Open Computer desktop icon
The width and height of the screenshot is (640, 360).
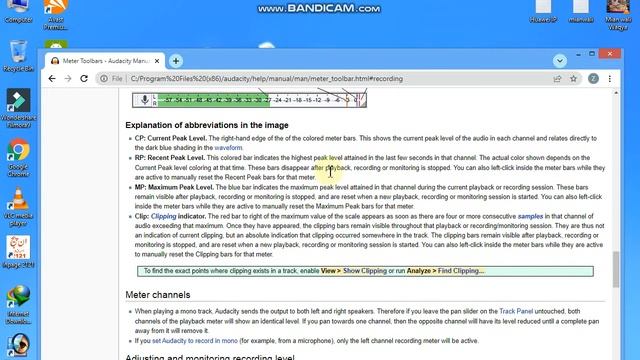tap(18, 11)
